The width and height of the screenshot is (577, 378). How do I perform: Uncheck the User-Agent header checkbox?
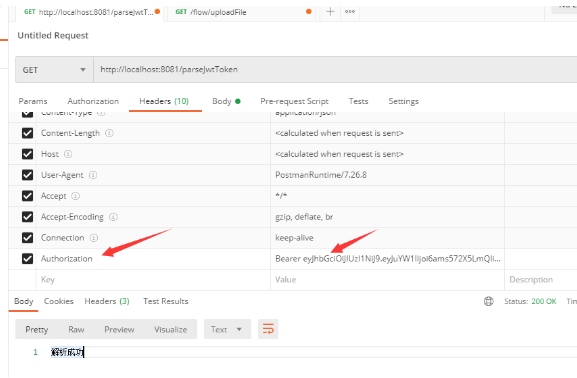point(28,175)
